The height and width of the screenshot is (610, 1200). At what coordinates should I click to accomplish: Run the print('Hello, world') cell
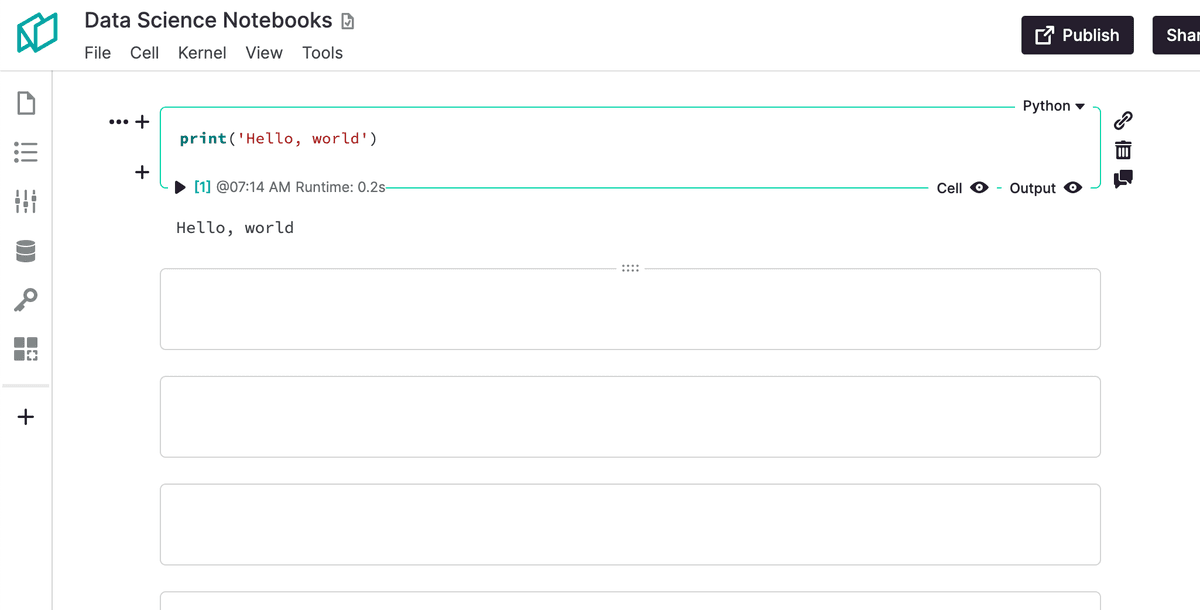(x=180, y=186)
